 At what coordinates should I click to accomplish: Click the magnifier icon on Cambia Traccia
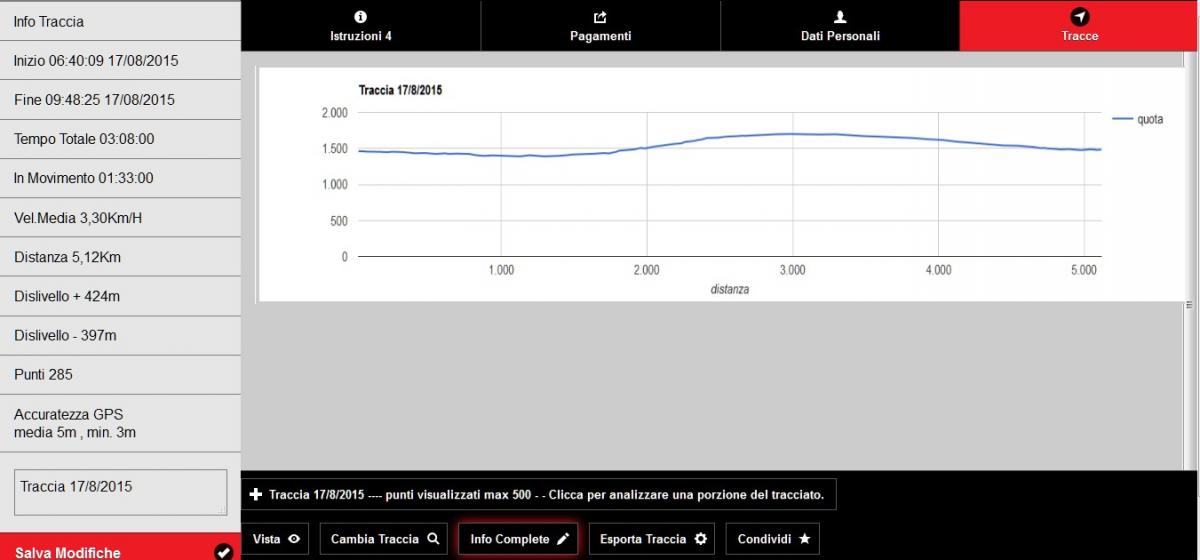(x=433, y=539)
